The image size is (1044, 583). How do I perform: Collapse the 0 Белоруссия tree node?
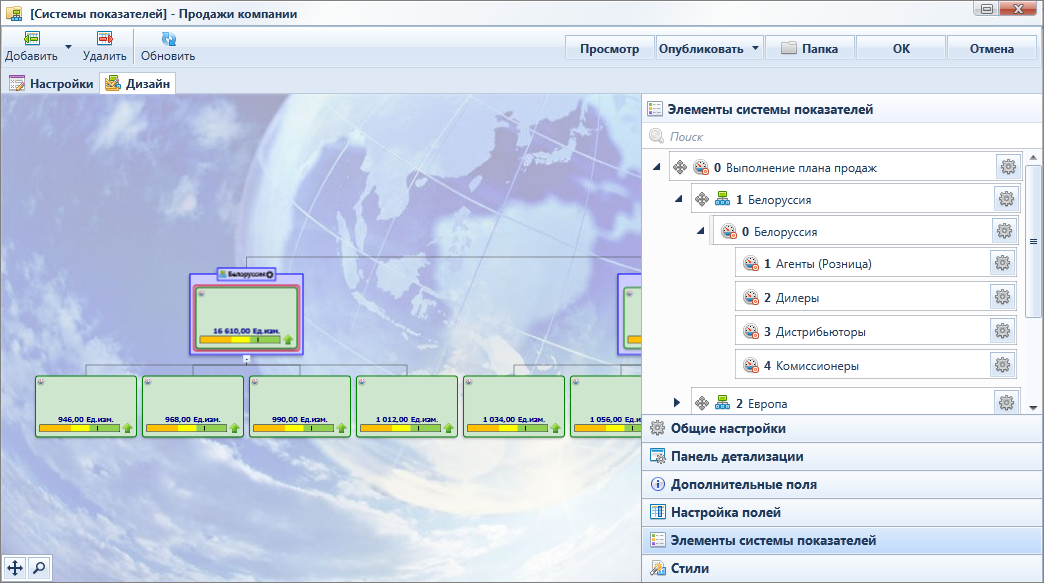coord(700,231)
